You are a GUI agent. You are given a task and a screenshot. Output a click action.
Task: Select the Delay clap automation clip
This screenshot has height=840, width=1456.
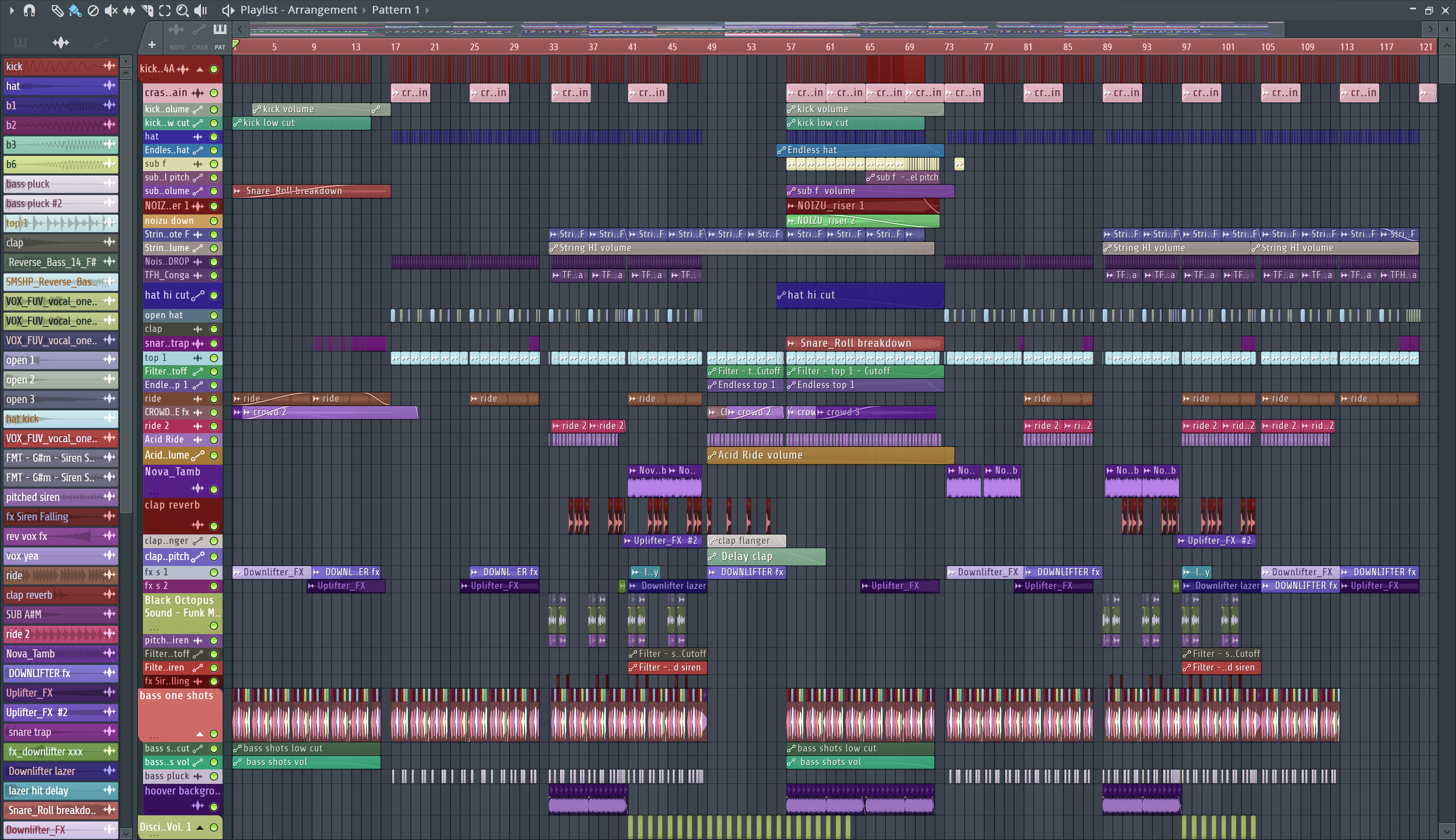tap(766, 557)
